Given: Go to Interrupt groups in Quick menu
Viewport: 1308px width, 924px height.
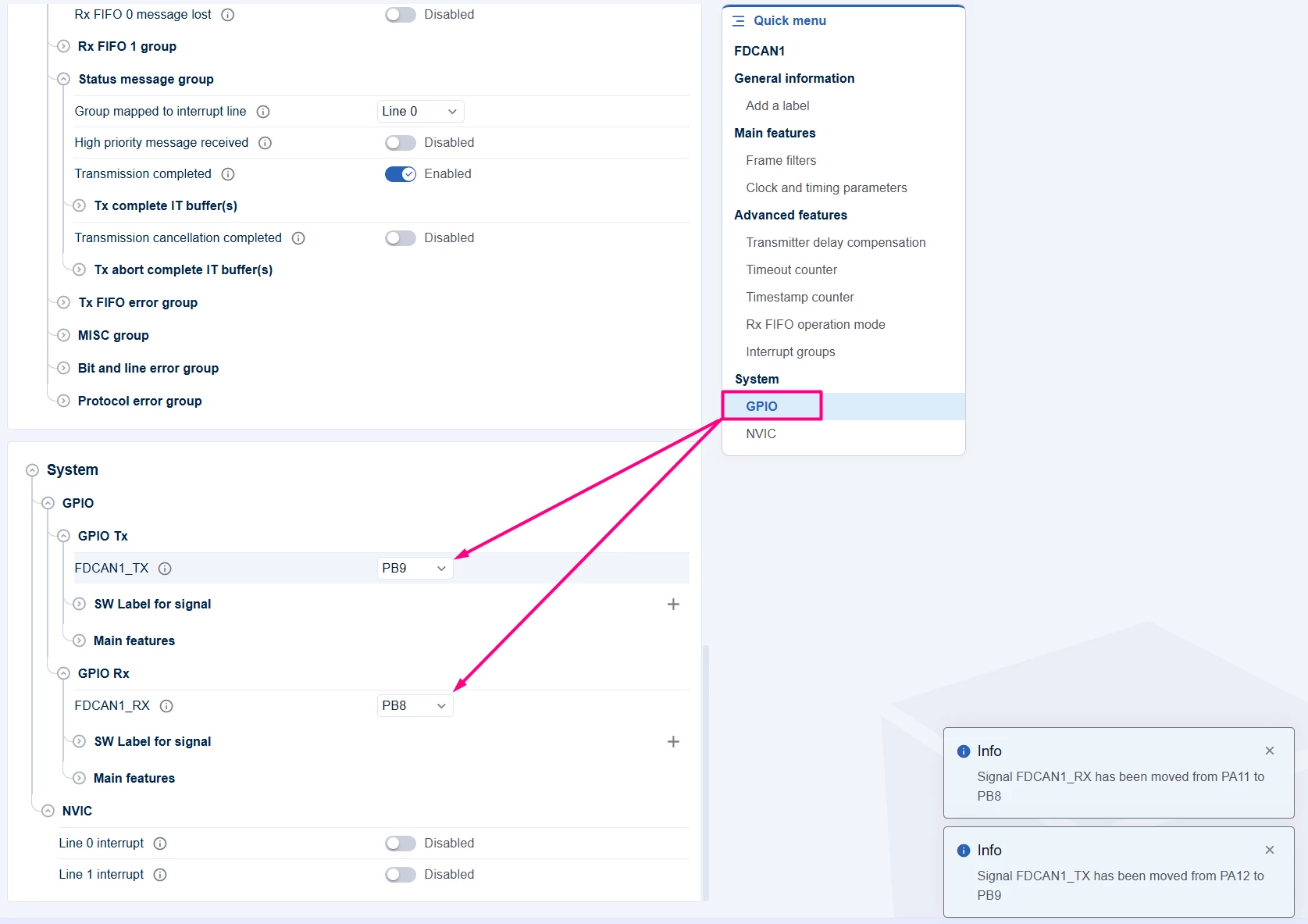Looking at the screenshot, I should [x=790, y=352].
